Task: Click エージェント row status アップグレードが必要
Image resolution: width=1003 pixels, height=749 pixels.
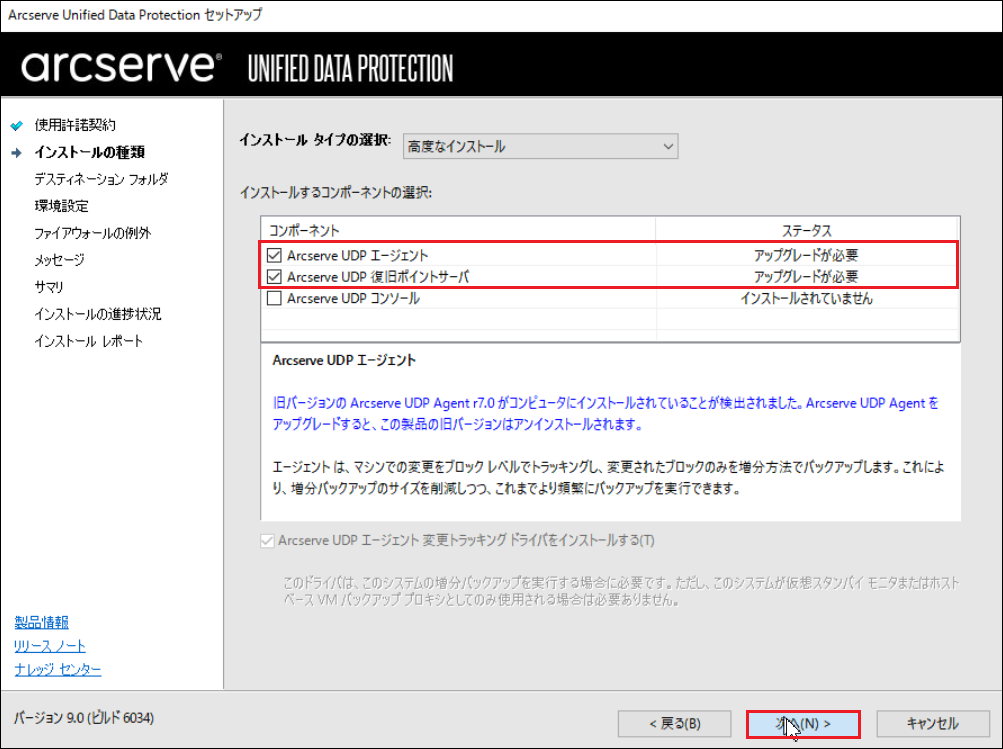Action: click(x=806, y=255)
